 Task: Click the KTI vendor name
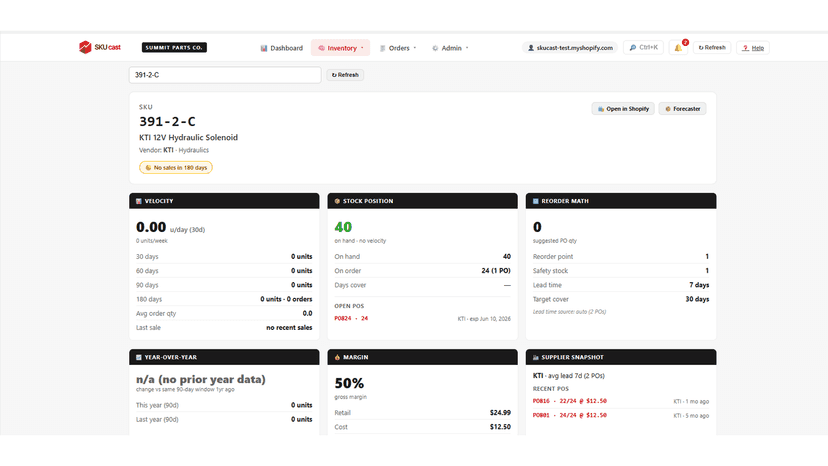(x=168, y=150)
